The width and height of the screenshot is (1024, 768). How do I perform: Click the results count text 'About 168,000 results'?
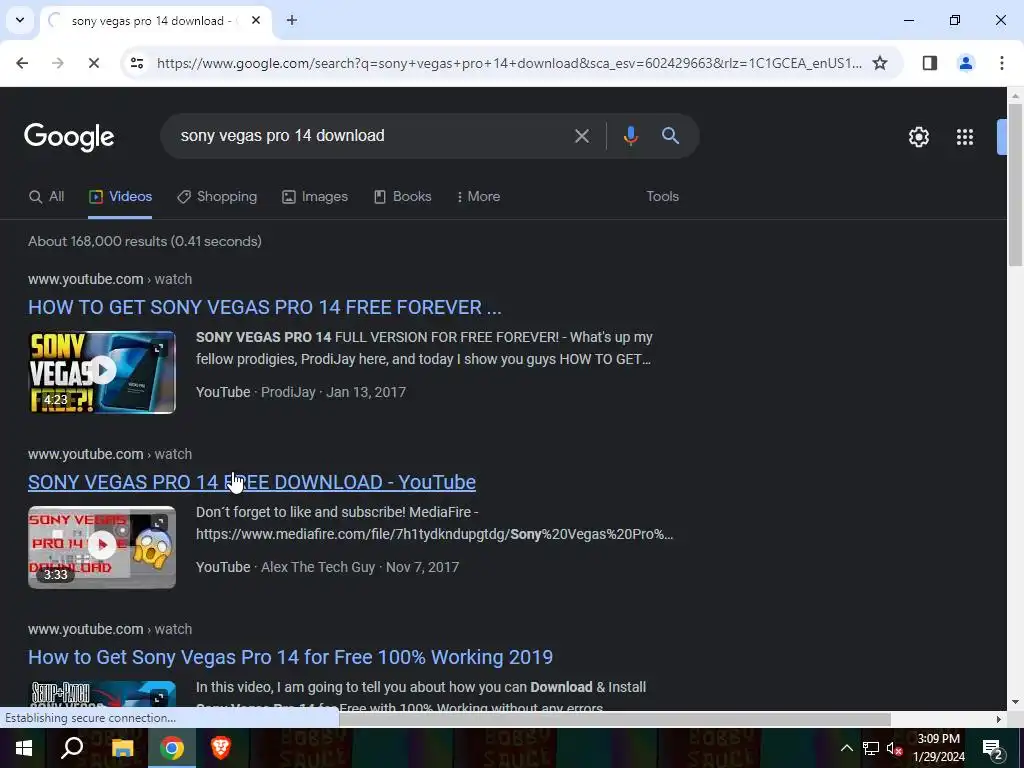click(98, 241)
